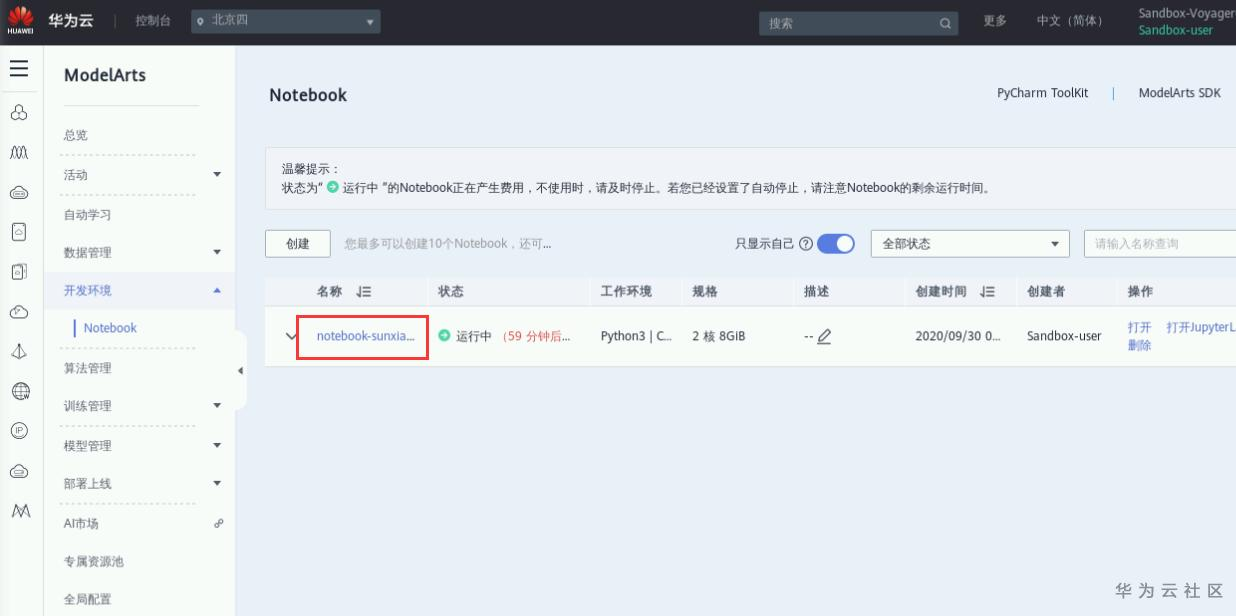Click the top cloud cluster icon in left rail

(19, 113)
